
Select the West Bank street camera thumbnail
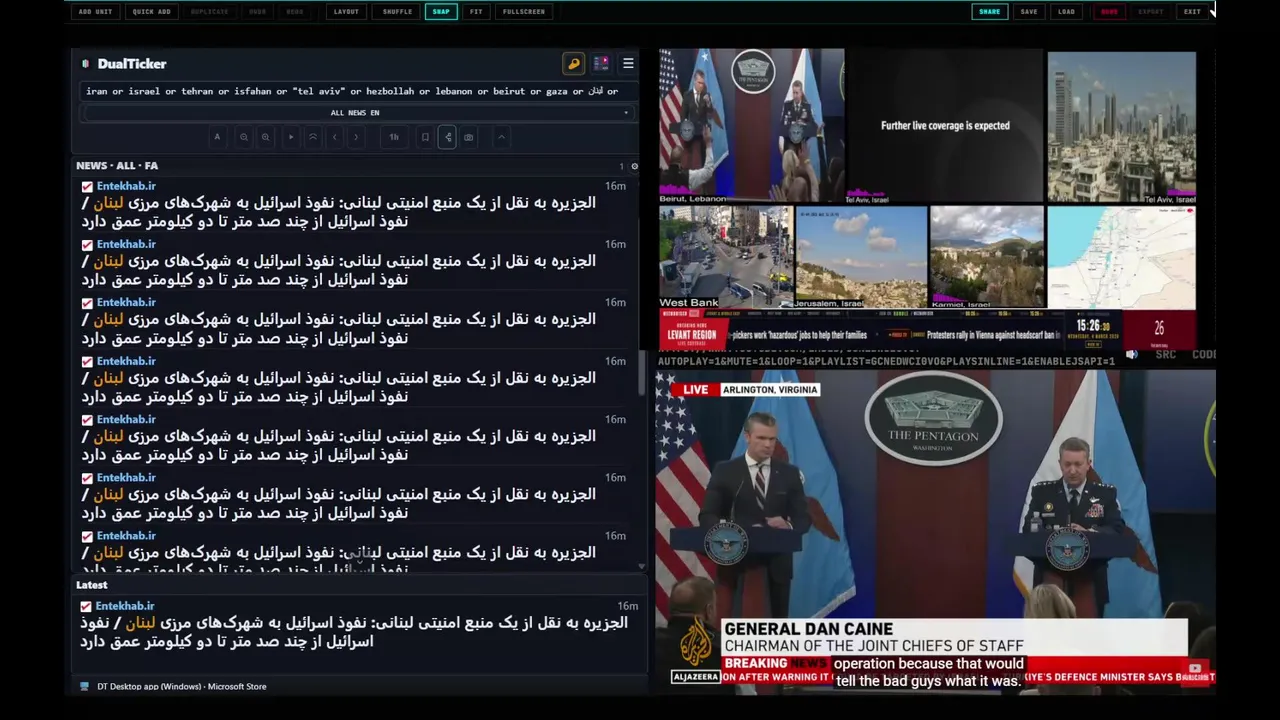click(x=725, y=257)
